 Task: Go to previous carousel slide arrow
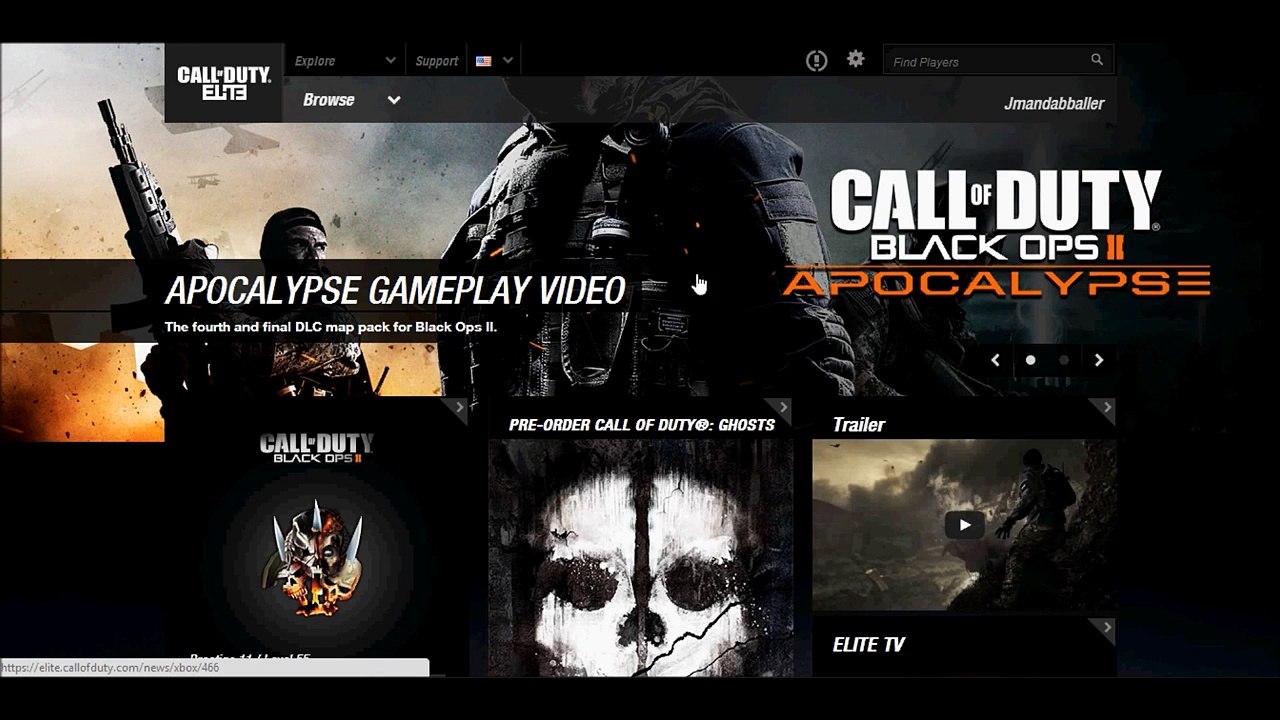(995, 360)
